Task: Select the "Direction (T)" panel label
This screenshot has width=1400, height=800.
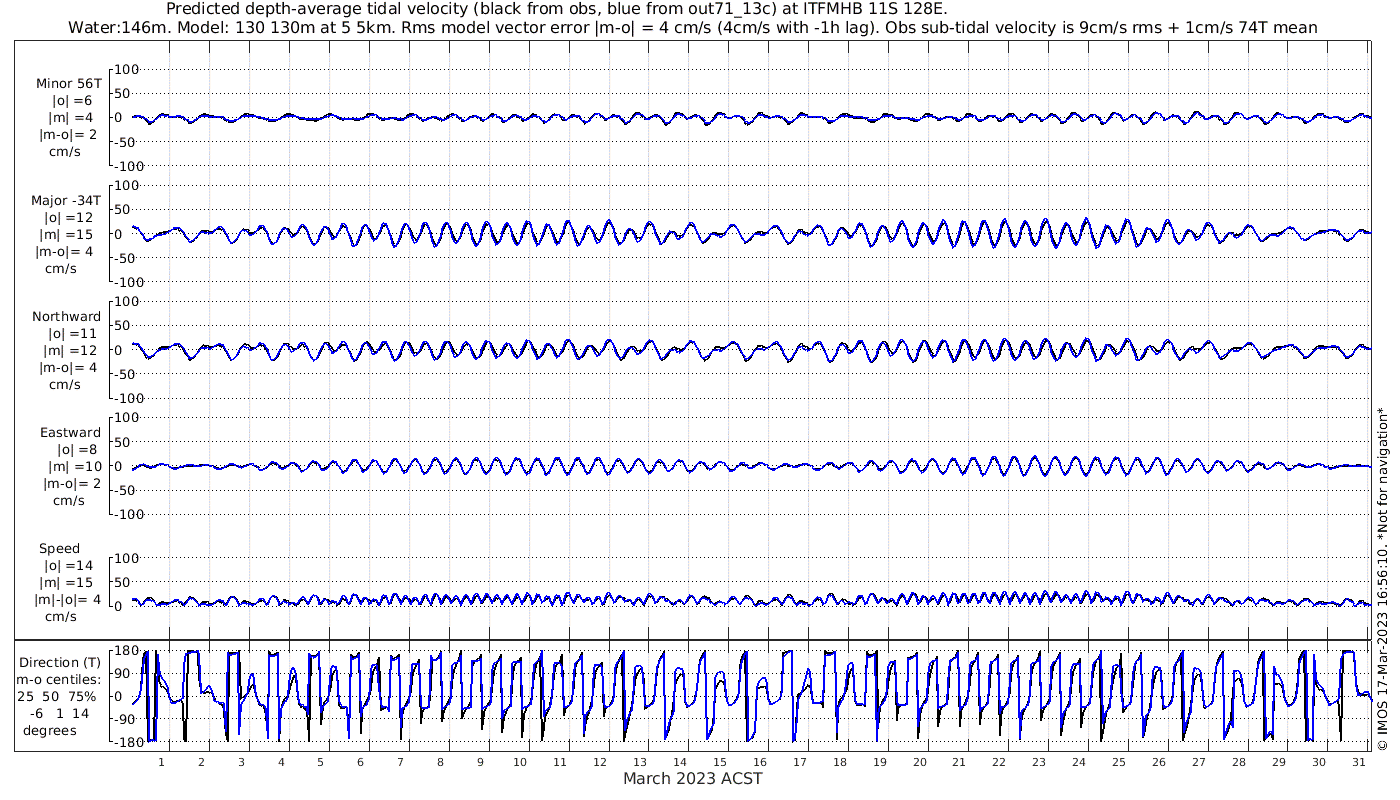Action: point(61,662)
